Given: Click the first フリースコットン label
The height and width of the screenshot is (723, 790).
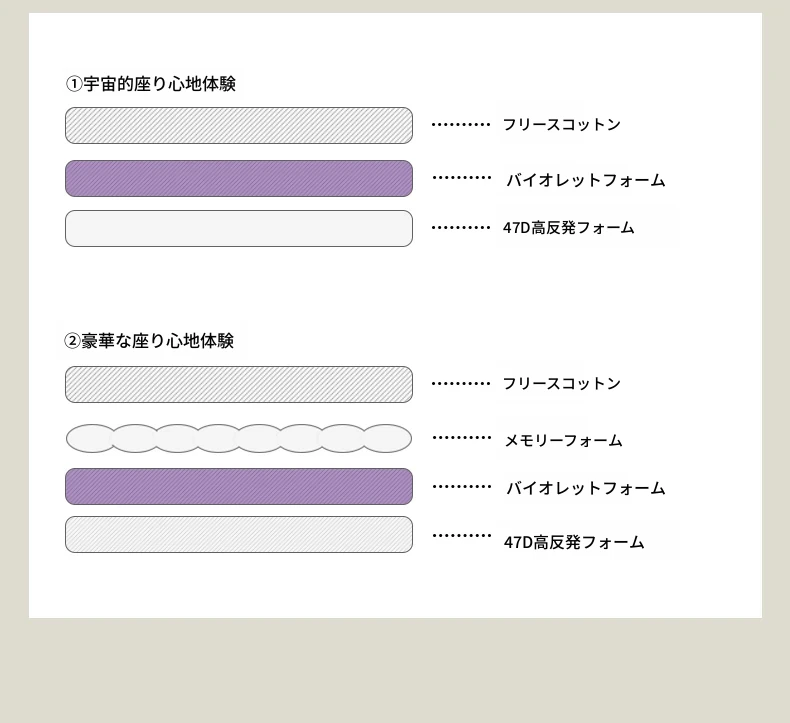Looking at the screenshot, I should tap(561, 125).
